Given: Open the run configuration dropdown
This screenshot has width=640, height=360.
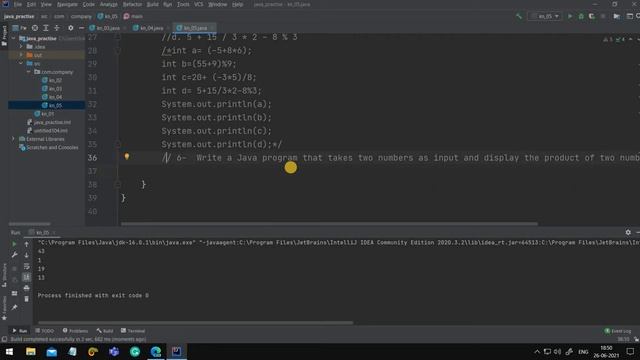Looking at the screenshot, I should pos(545,16).
